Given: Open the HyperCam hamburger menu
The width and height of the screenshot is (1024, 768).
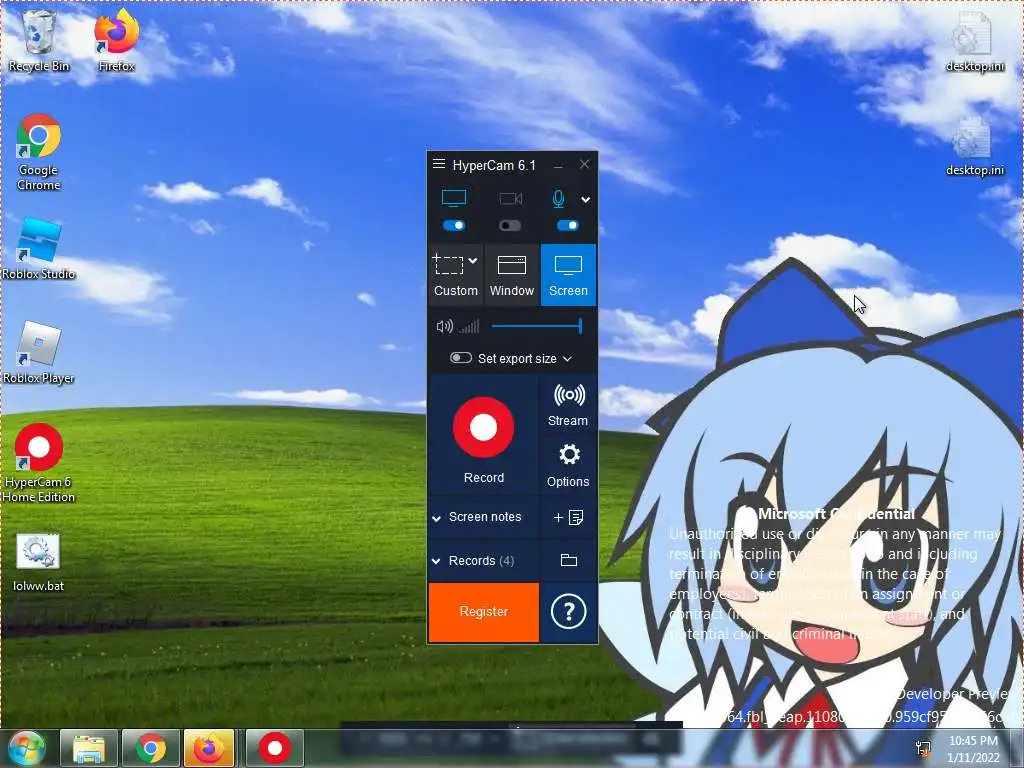Looking at the screenshot, I should point(439,164).
